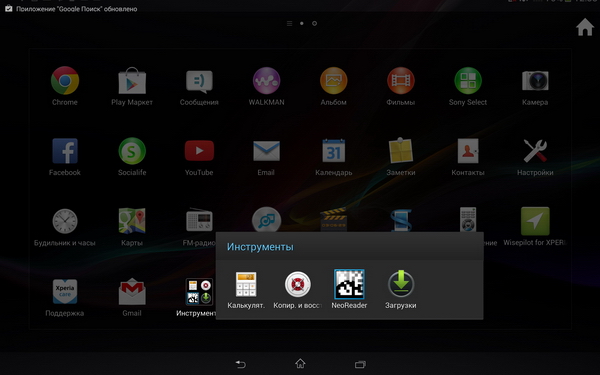Image resolution: width=600 pixels, height=375 pixels.
Task: Tap the Инструменты folder title
Action: pyautogui.click(x=260, y=247)
